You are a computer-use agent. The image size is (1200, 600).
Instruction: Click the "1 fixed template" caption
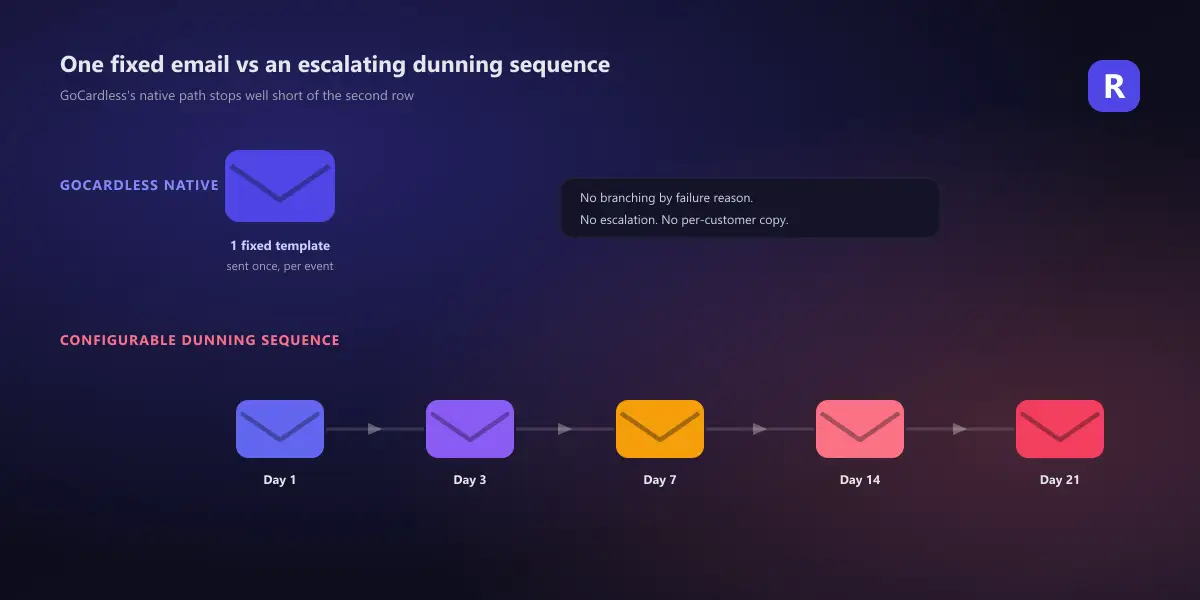click(280, 245)
